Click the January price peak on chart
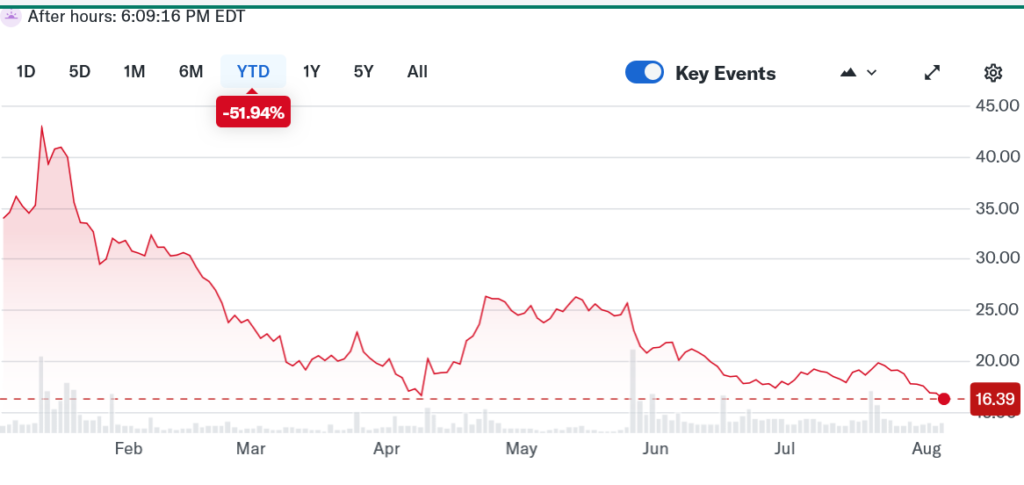 42,127
